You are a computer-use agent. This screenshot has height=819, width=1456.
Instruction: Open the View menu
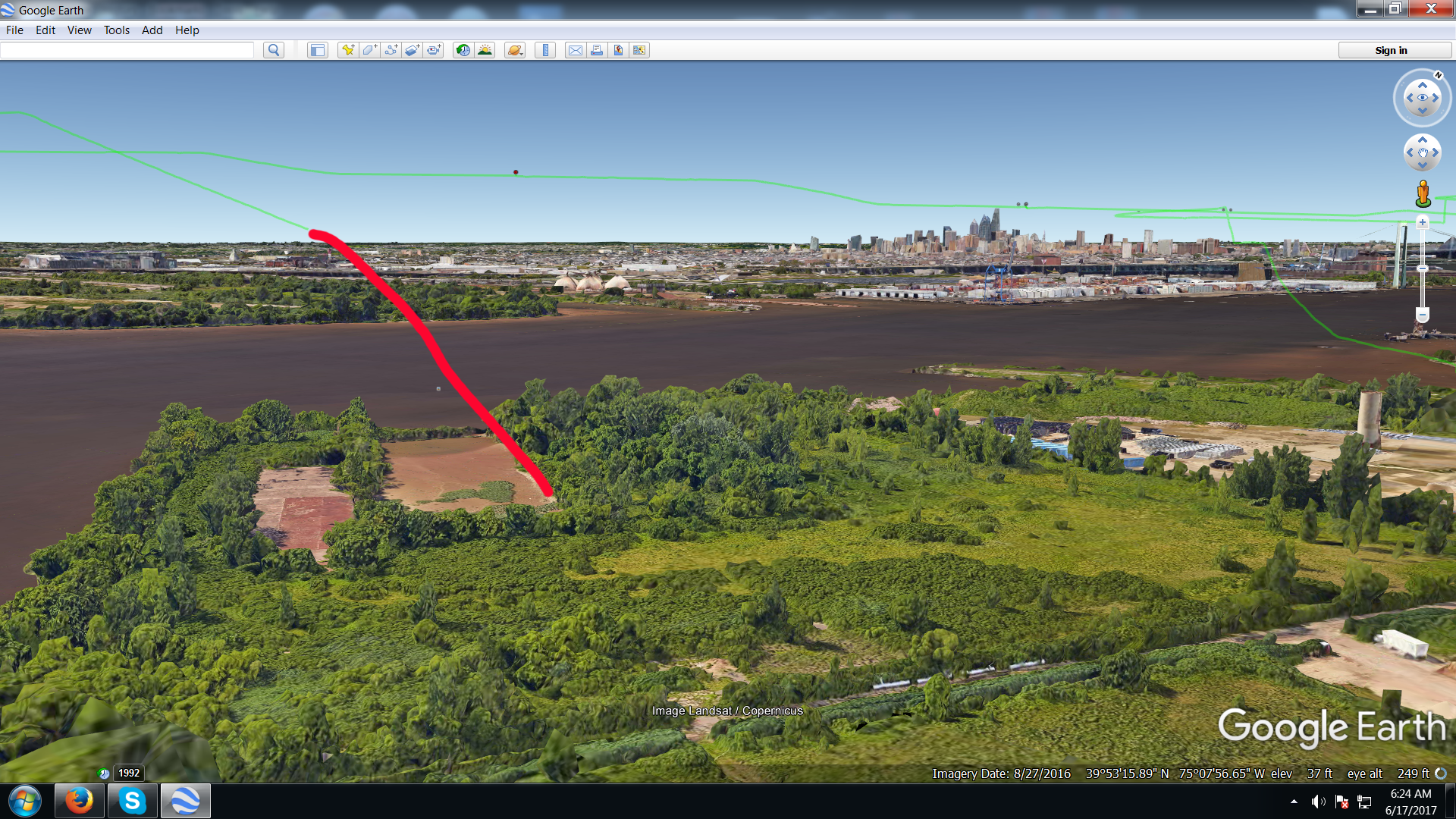coord(79,30)
